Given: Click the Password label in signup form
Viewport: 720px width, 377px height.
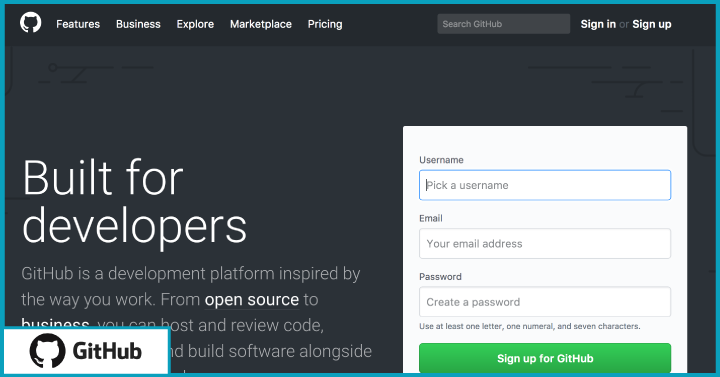Looking at the screenshot, I should [x=440, y=276].
